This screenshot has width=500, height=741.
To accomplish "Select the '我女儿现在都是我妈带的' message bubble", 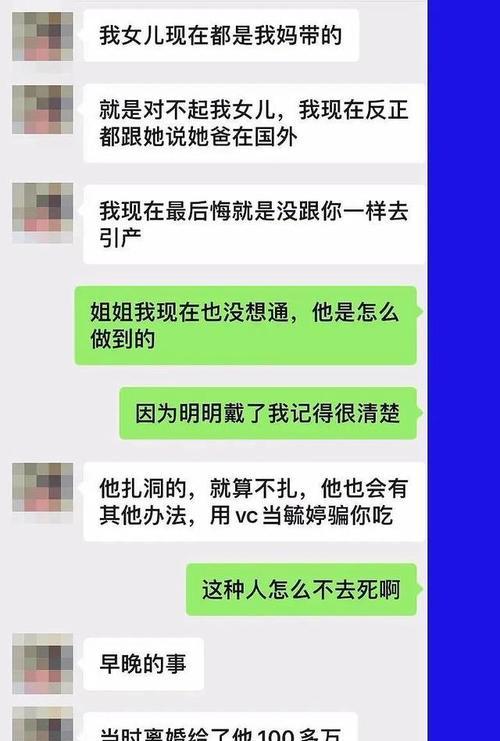I will point(221,36).
